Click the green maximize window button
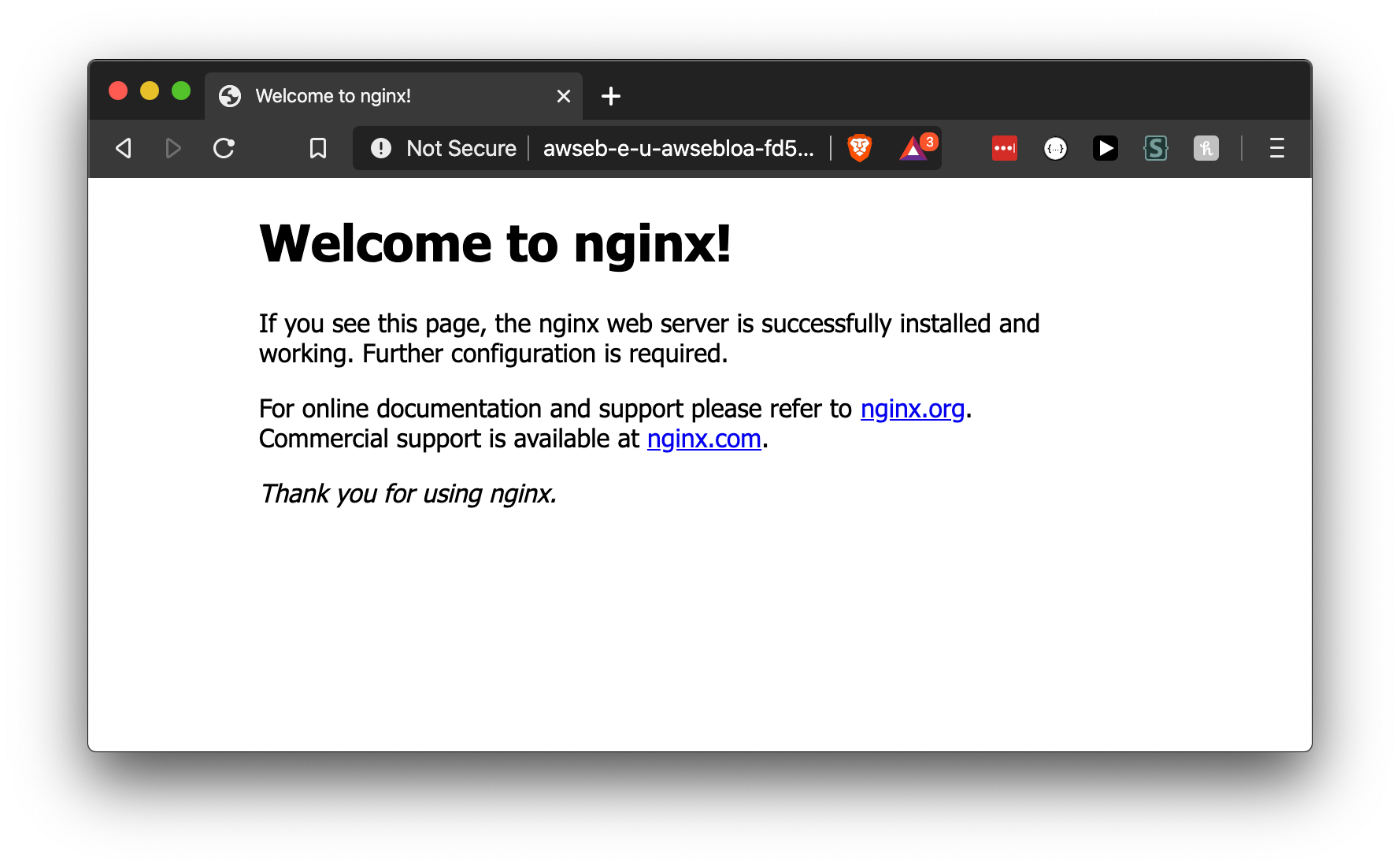Image resolution: width=1400 pixels, height=868 pixels. pyautogui.click(x=181, y=91)
